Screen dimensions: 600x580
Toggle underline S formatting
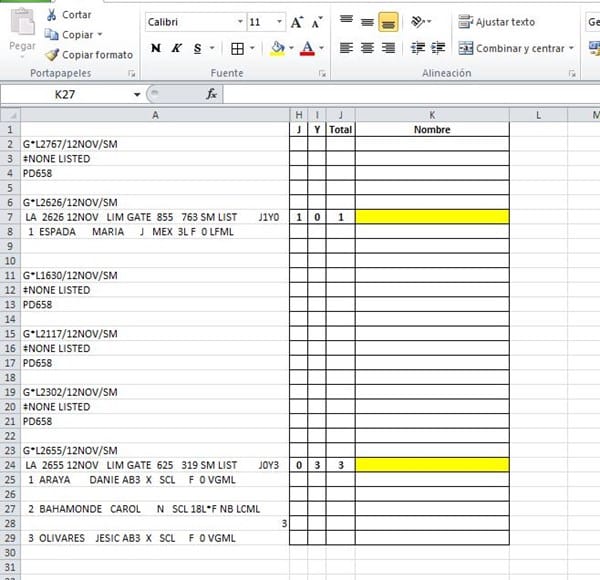pos(197,48)
